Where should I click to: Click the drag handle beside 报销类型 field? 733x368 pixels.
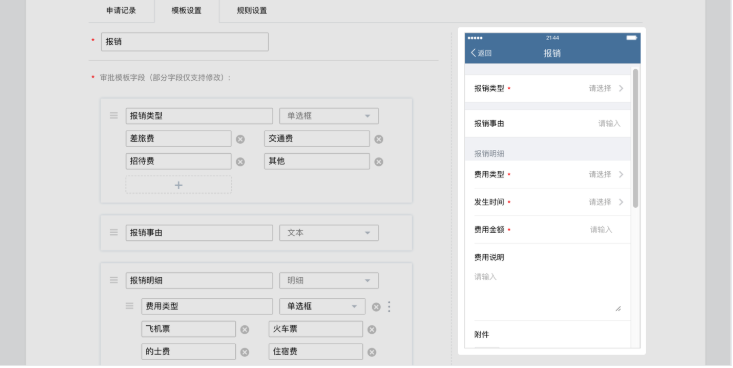(114, 115)
